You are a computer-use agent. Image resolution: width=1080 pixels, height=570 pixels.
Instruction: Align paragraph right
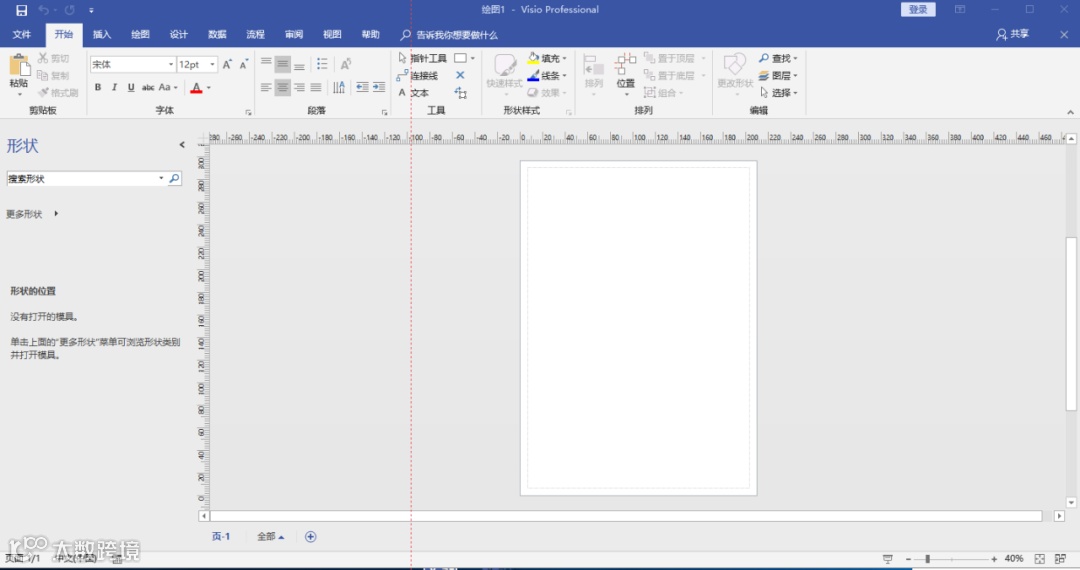299,87
